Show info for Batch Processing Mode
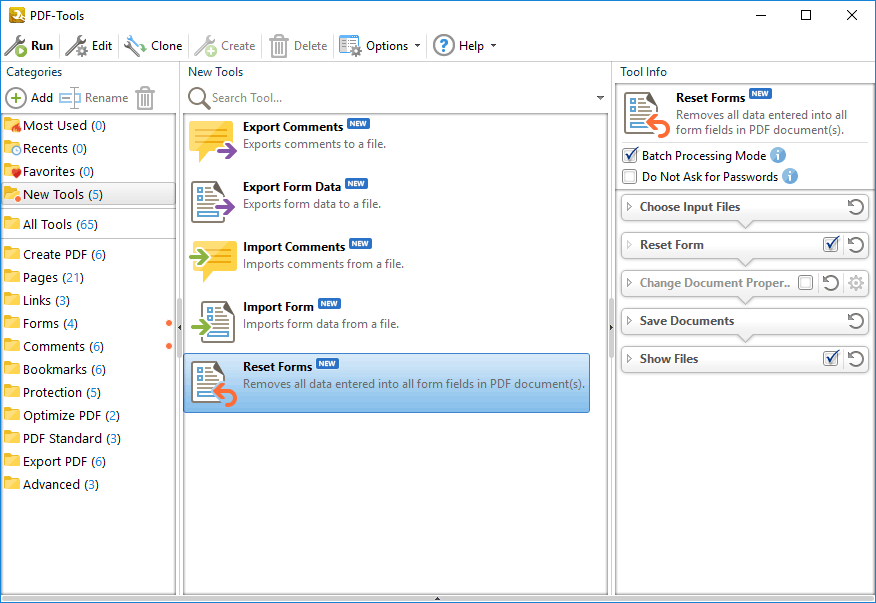This screenshot has height=603, width=876. [x=778, y=155]
